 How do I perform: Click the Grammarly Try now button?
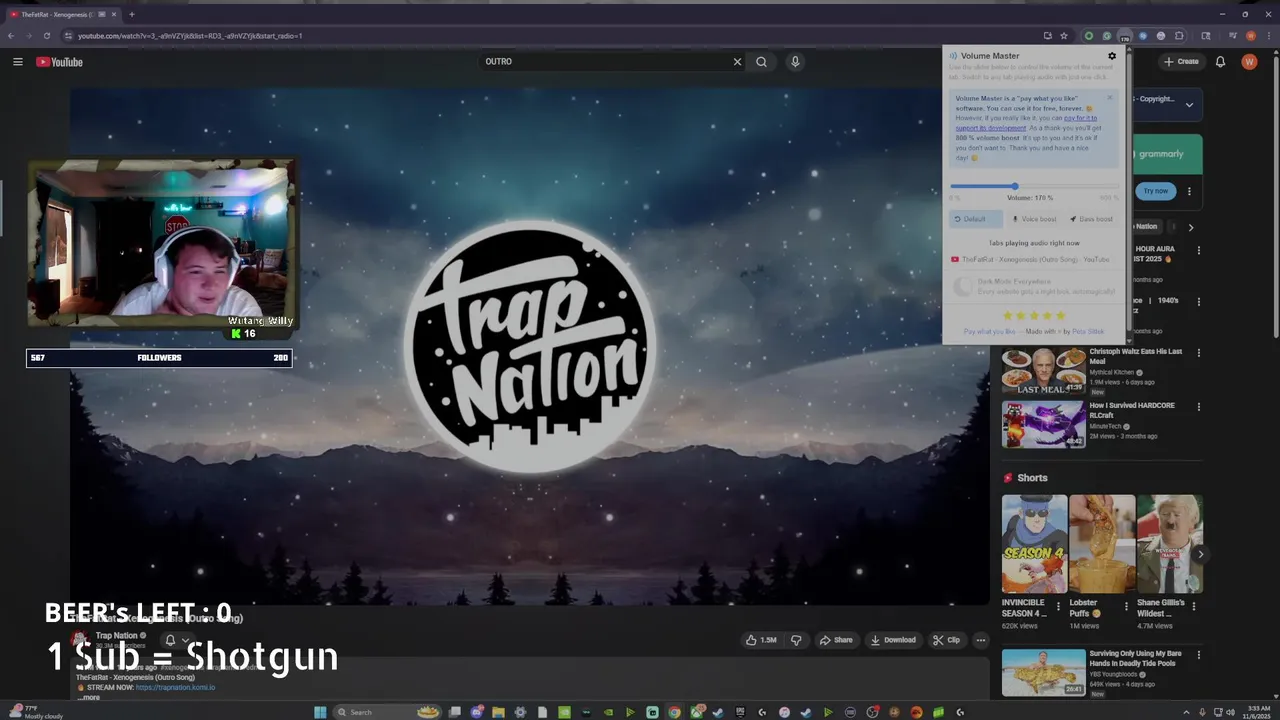tap(1156, 191)
